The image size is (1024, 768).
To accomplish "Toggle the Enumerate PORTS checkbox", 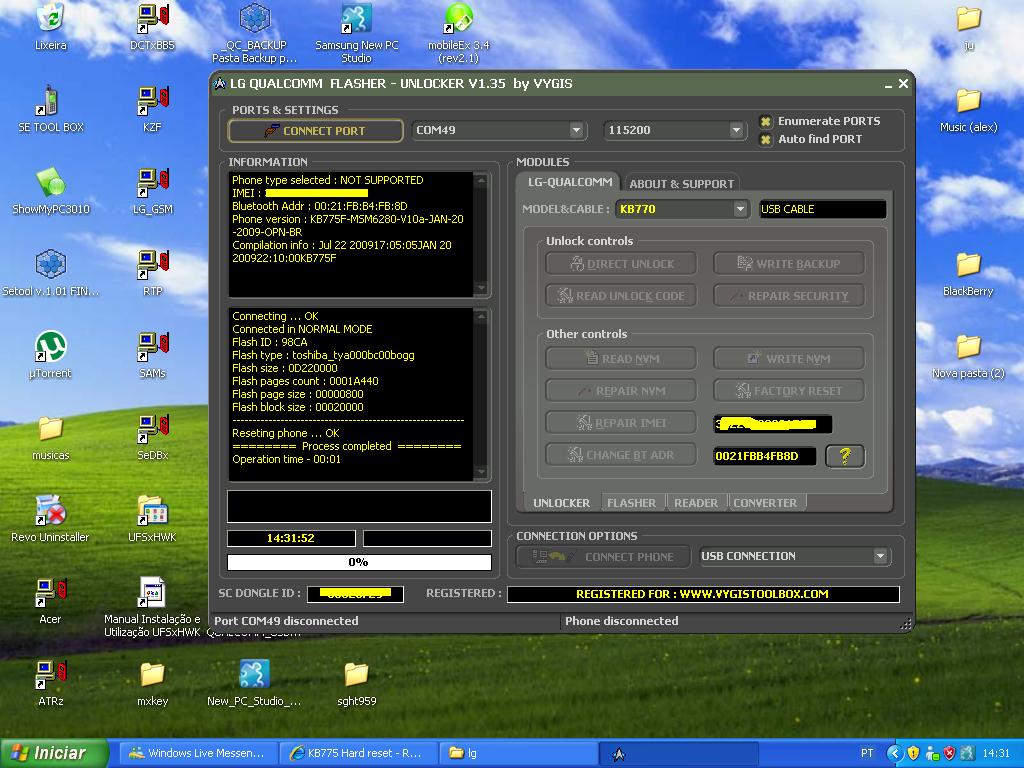I will coord(766,121).
